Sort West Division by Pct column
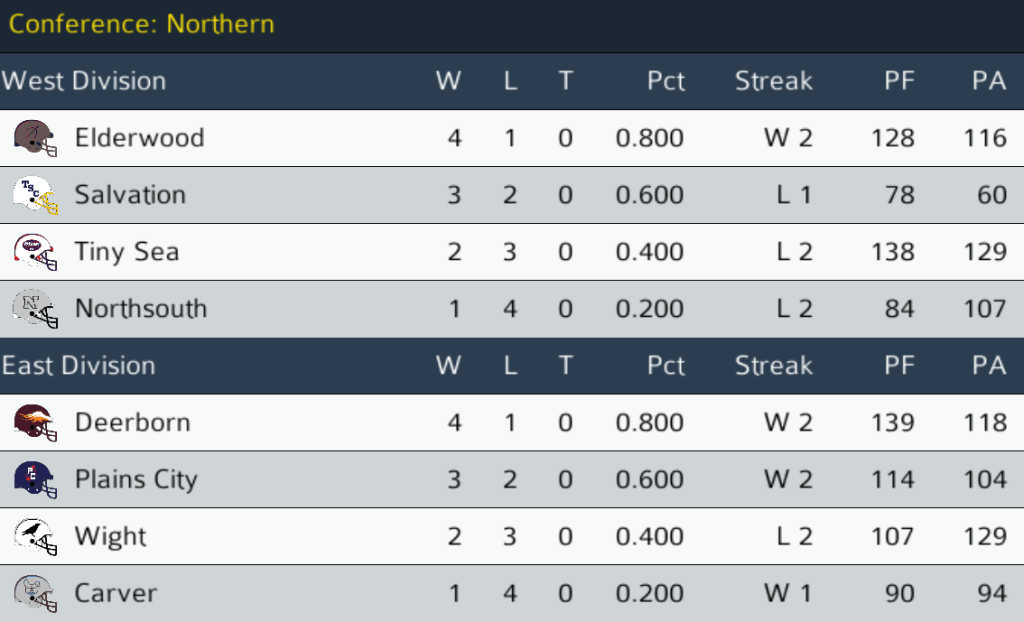1024x622 pixels. [x=665, y=81]
